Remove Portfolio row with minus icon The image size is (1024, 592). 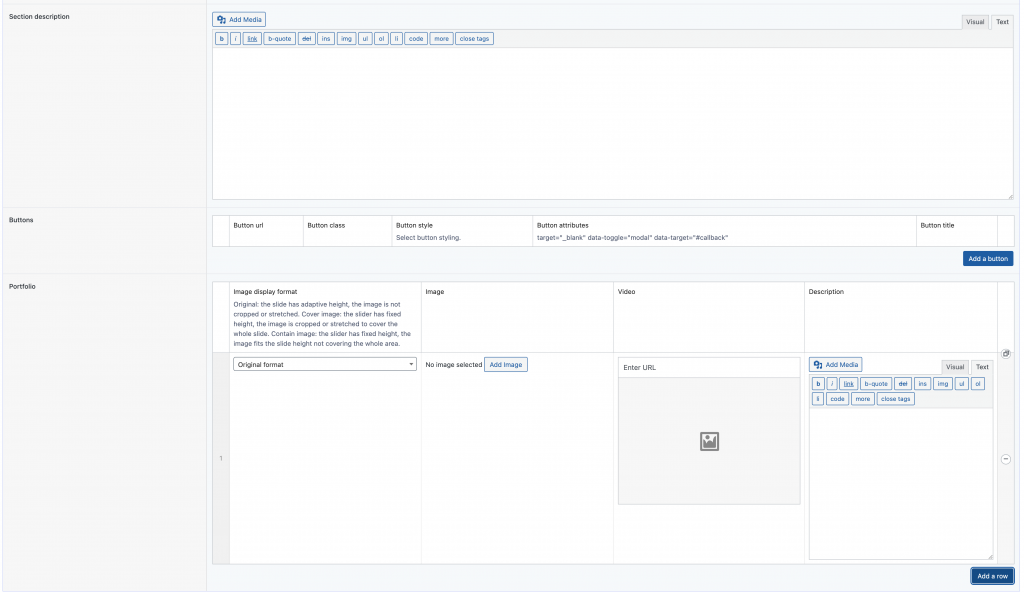(x=1006, y=459)
